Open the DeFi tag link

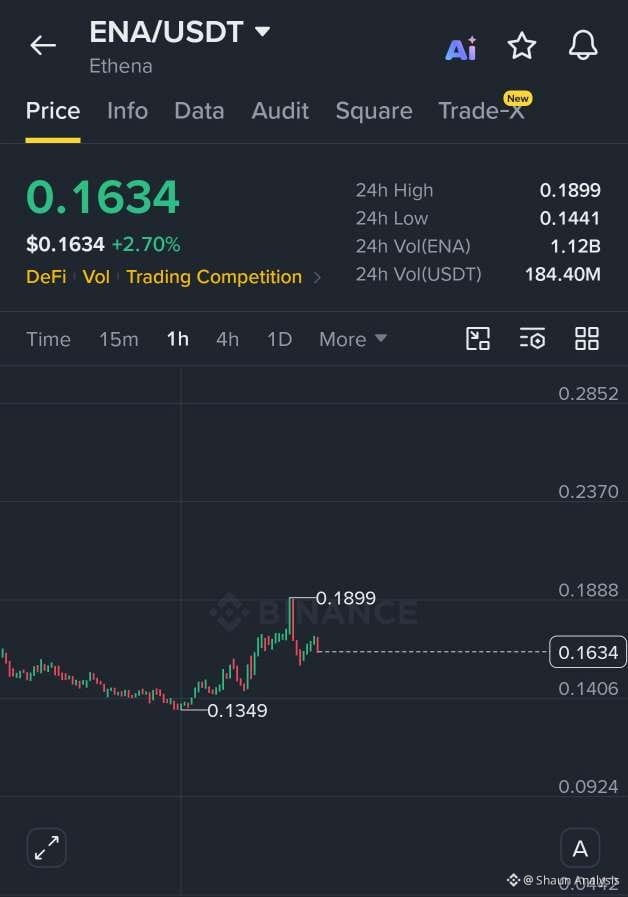tap(46, 277)
